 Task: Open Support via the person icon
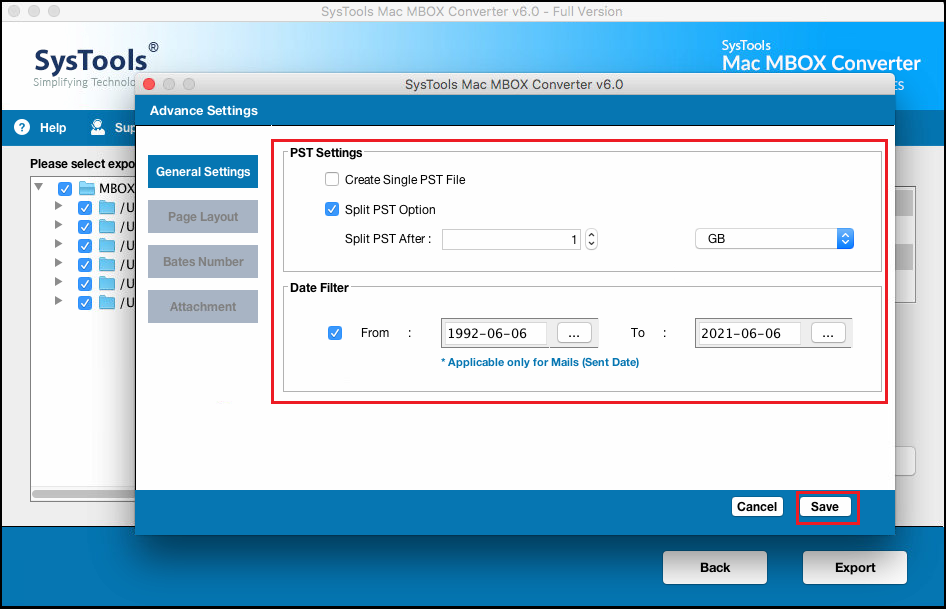tap(98, 127)
